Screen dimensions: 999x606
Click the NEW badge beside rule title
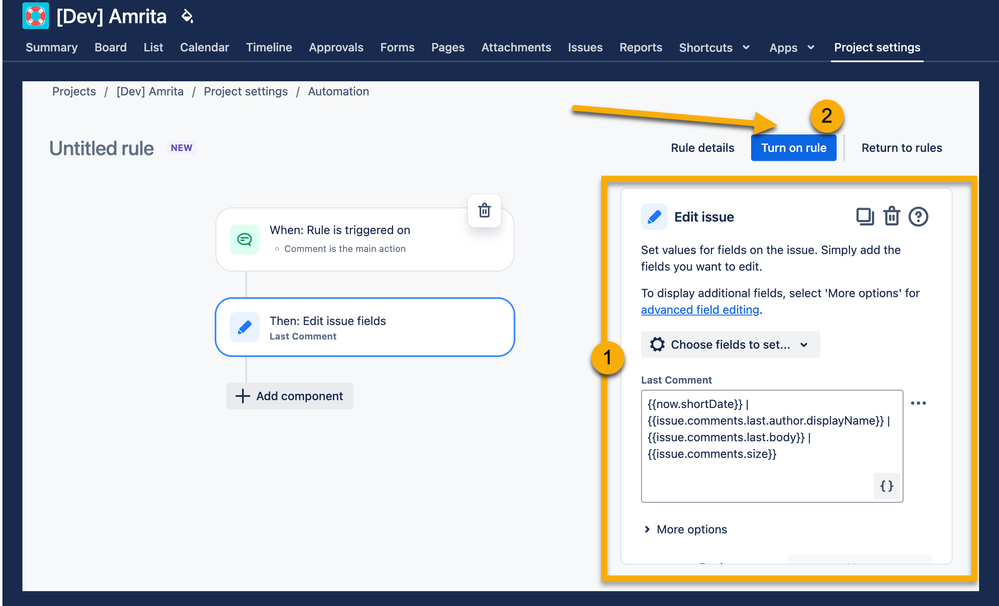pyautogui.click(x=182, y=148)
